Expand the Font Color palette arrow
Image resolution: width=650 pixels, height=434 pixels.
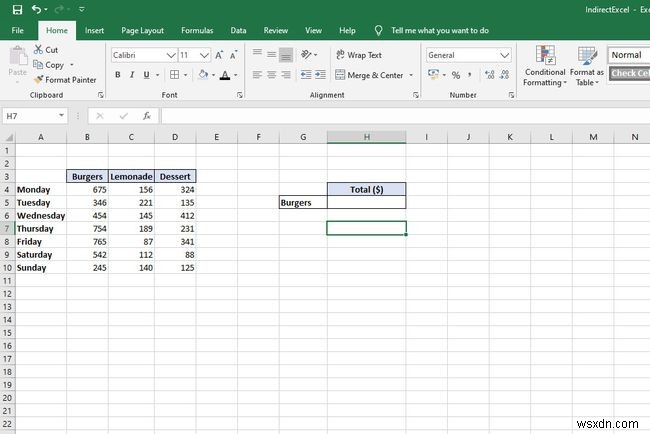click(235, 75)
